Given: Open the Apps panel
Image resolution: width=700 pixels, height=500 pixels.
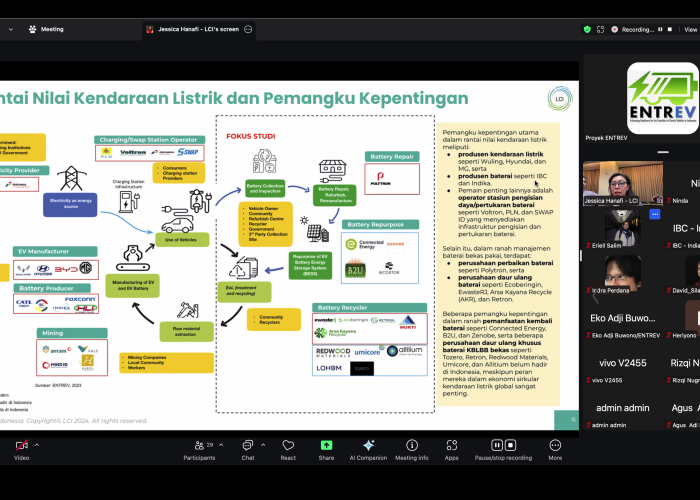Looking at the screenshot, I should coord(451,450).
